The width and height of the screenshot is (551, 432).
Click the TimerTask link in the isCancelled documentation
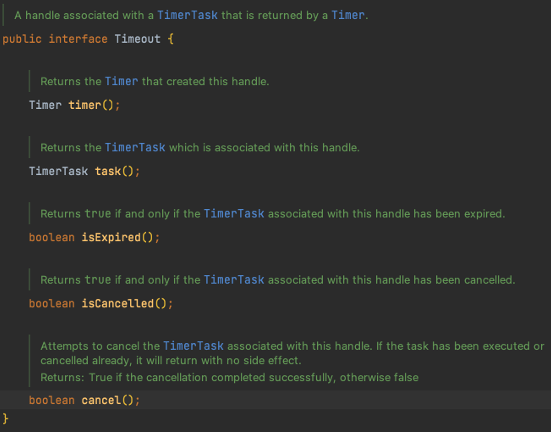tap(234, 279)
